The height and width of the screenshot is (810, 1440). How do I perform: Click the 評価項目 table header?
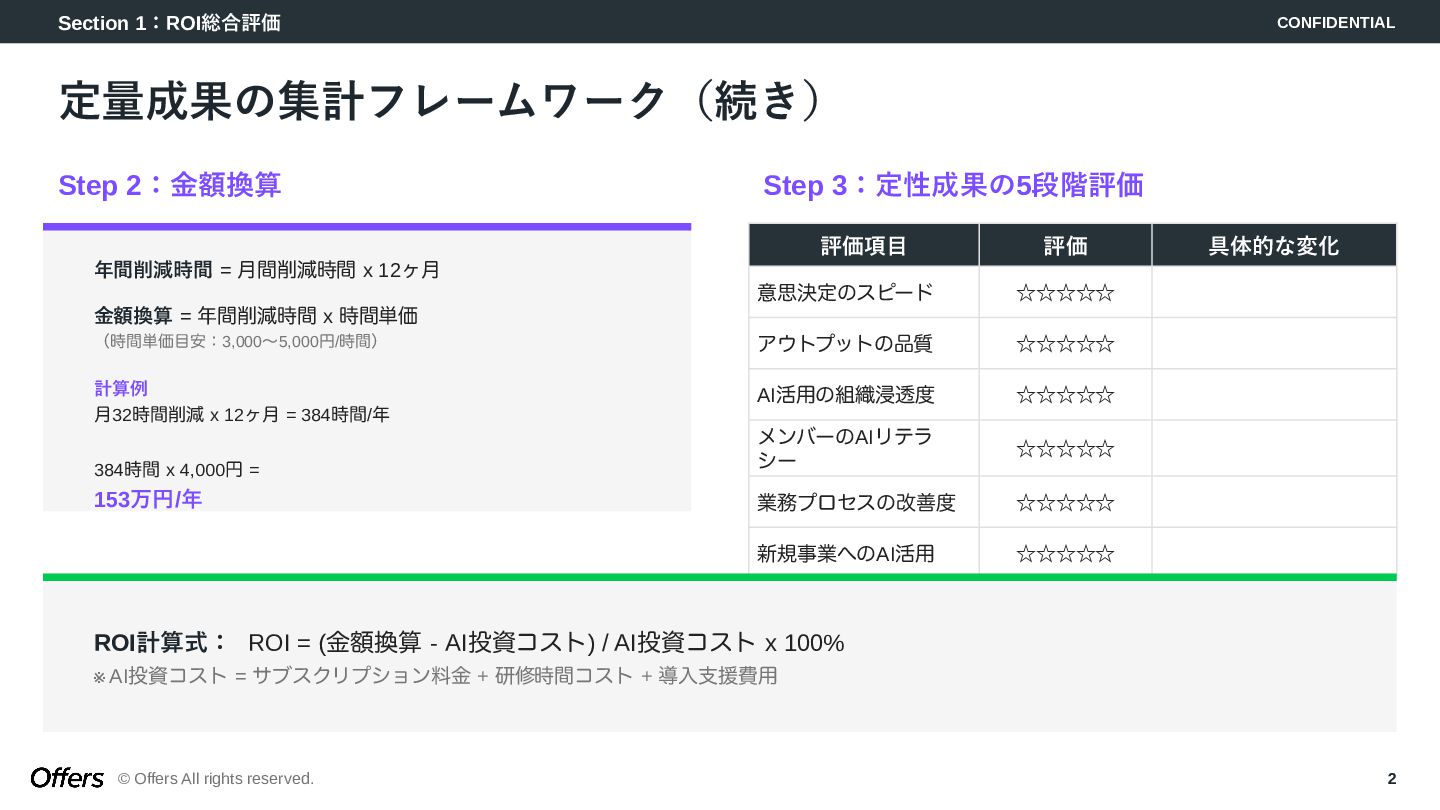click(x=864, y=246)
